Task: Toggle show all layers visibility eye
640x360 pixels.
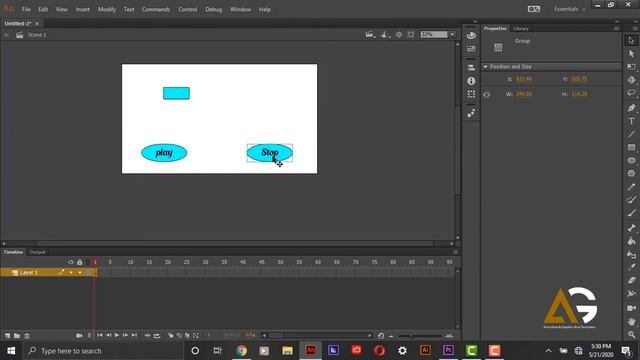Action: coord(71,262)
